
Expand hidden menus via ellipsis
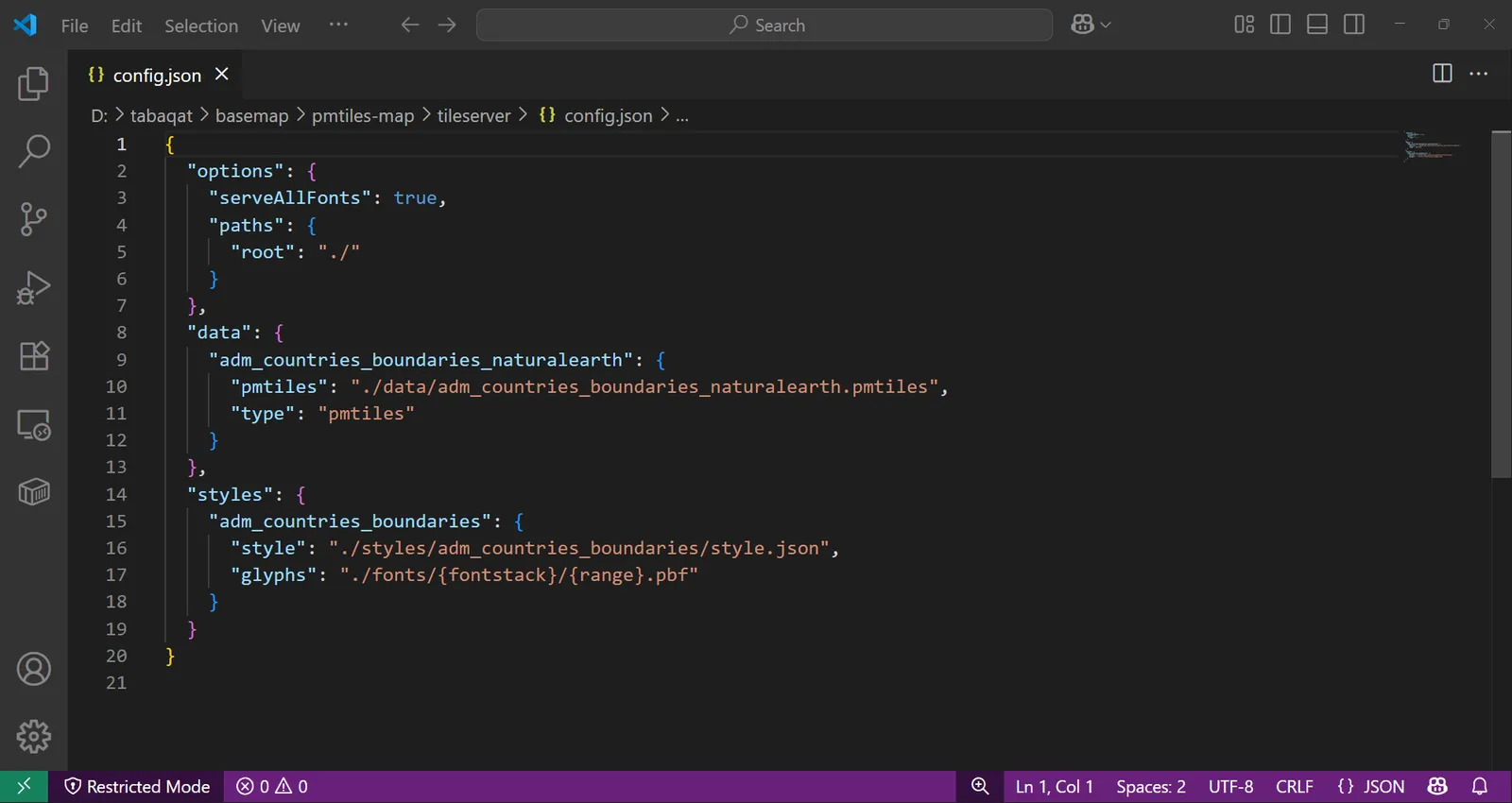338,25
